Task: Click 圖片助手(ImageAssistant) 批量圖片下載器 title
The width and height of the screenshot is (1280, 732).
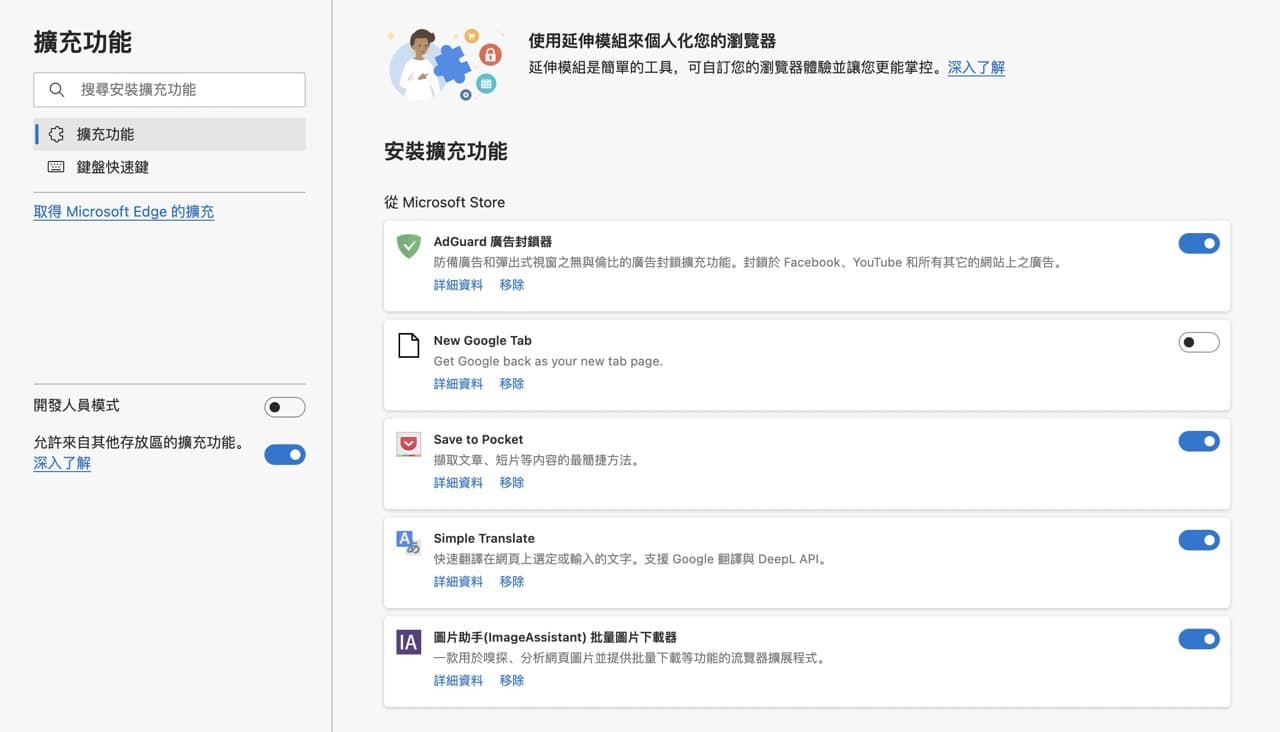Action: [555, 638]
